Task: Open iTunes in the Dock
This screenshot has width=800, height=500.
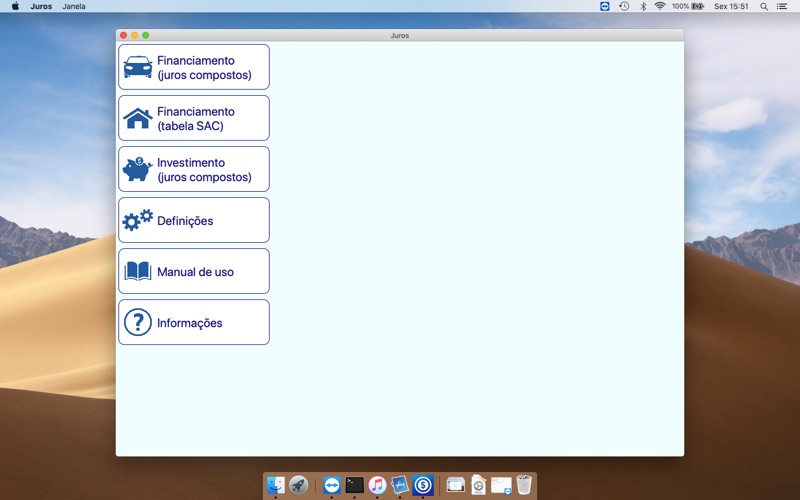Action: tap(378, 485)
